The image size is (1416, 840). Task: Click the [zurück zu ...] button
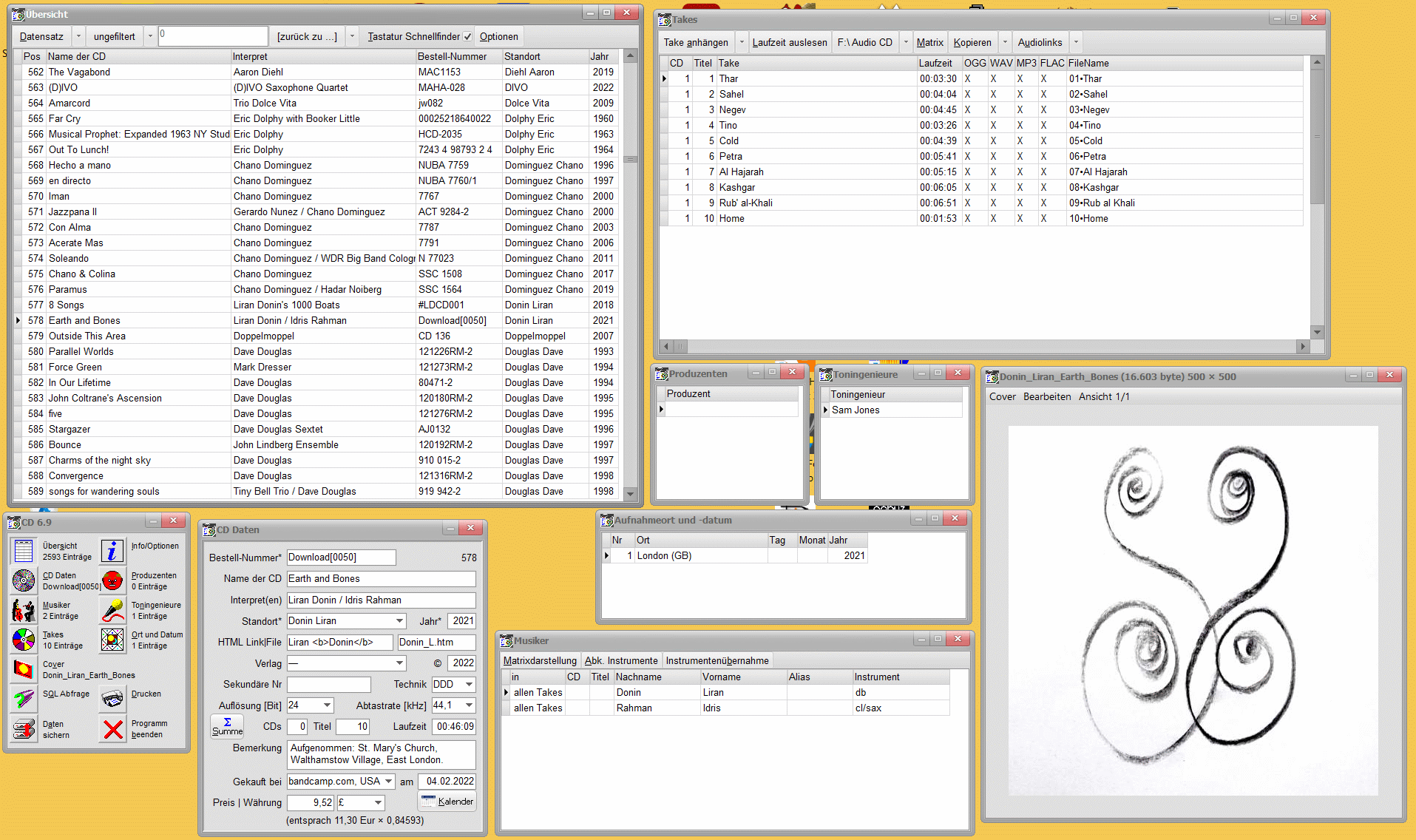point(307,36)
